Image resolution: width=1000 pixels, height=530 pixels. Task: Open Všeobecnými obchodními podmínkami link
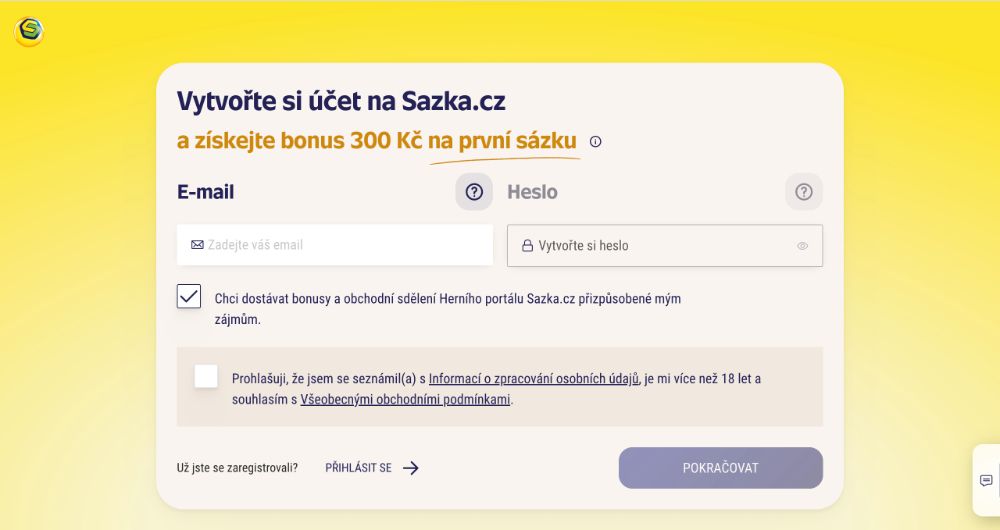406,400
